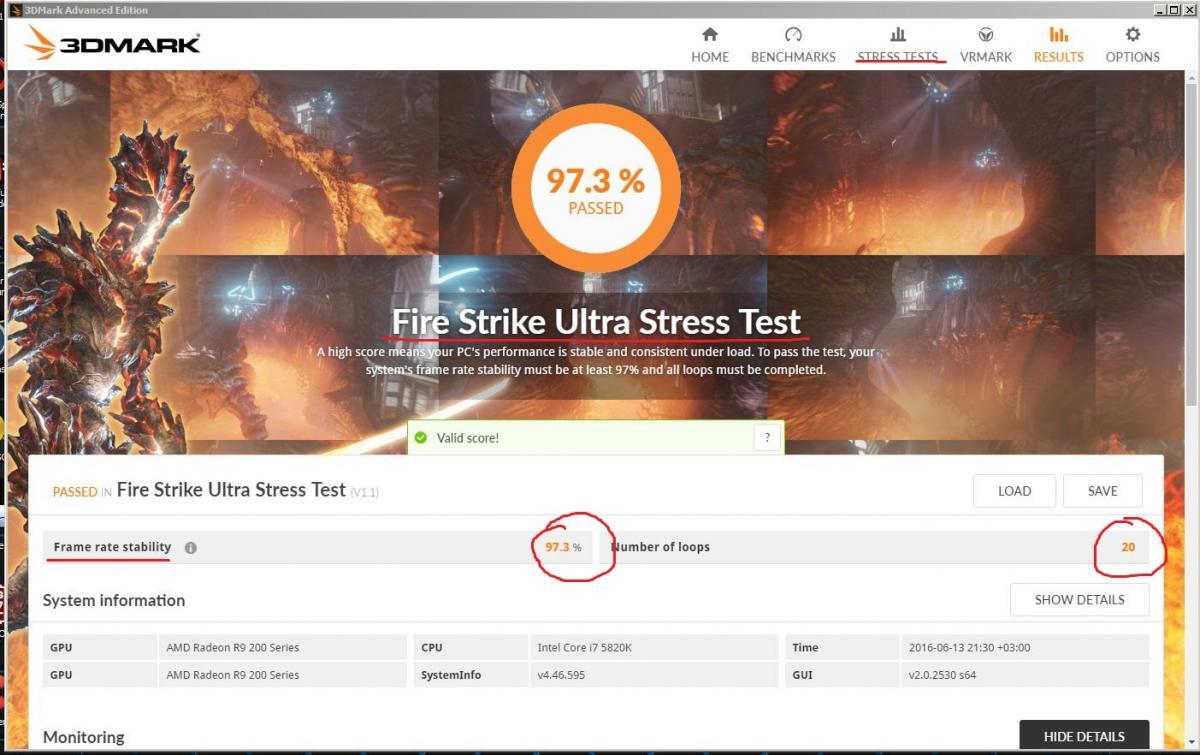
Task: Click the 'Frame rate stability' label
Action: tap(112, 547)
